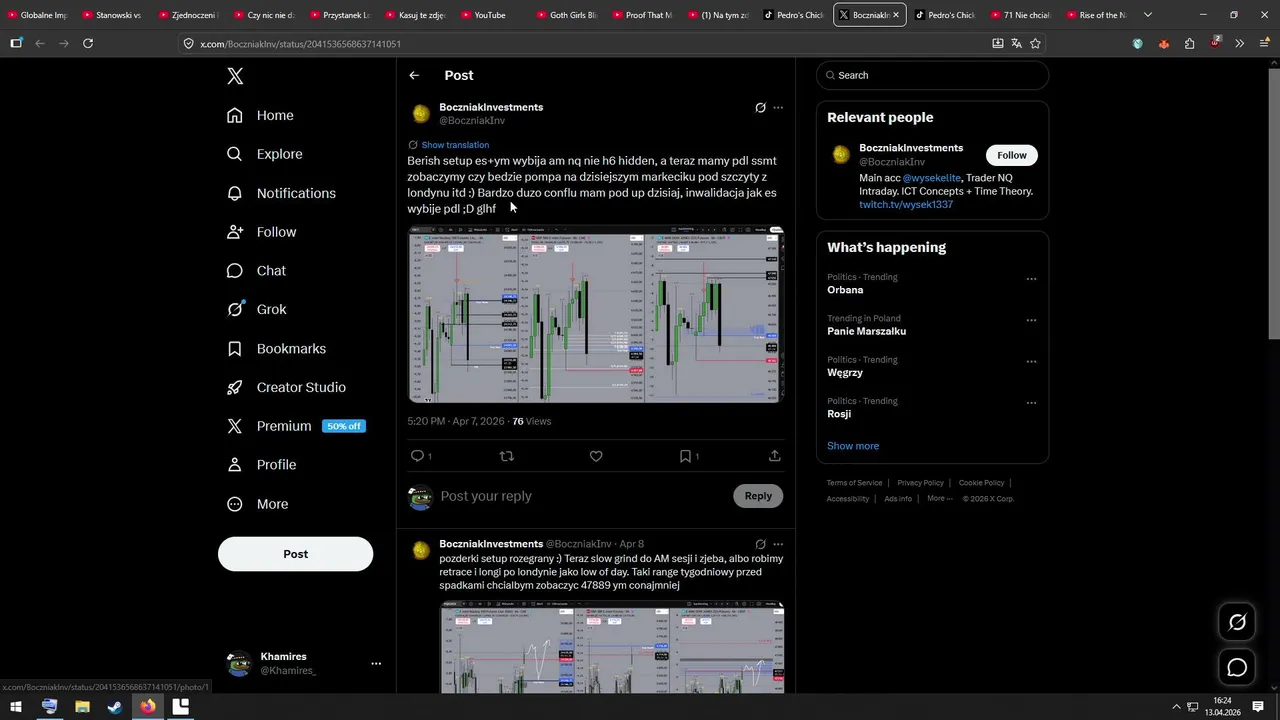
Task: Open File Explorer from taskbar
Action: (x=82, y=706)
